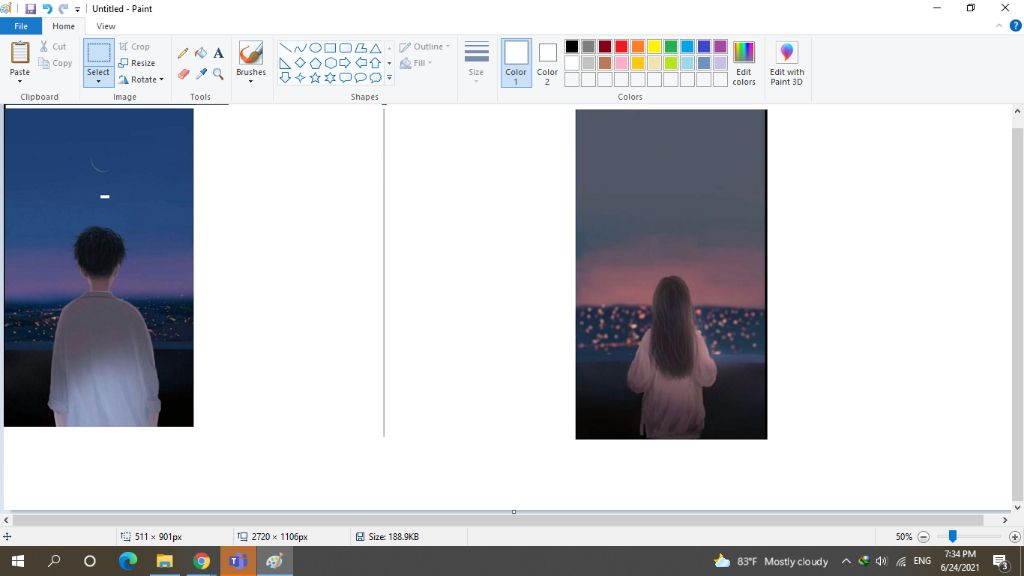Click the zoom out minus button
1024x576 pixels.
(x=923, y=537)
